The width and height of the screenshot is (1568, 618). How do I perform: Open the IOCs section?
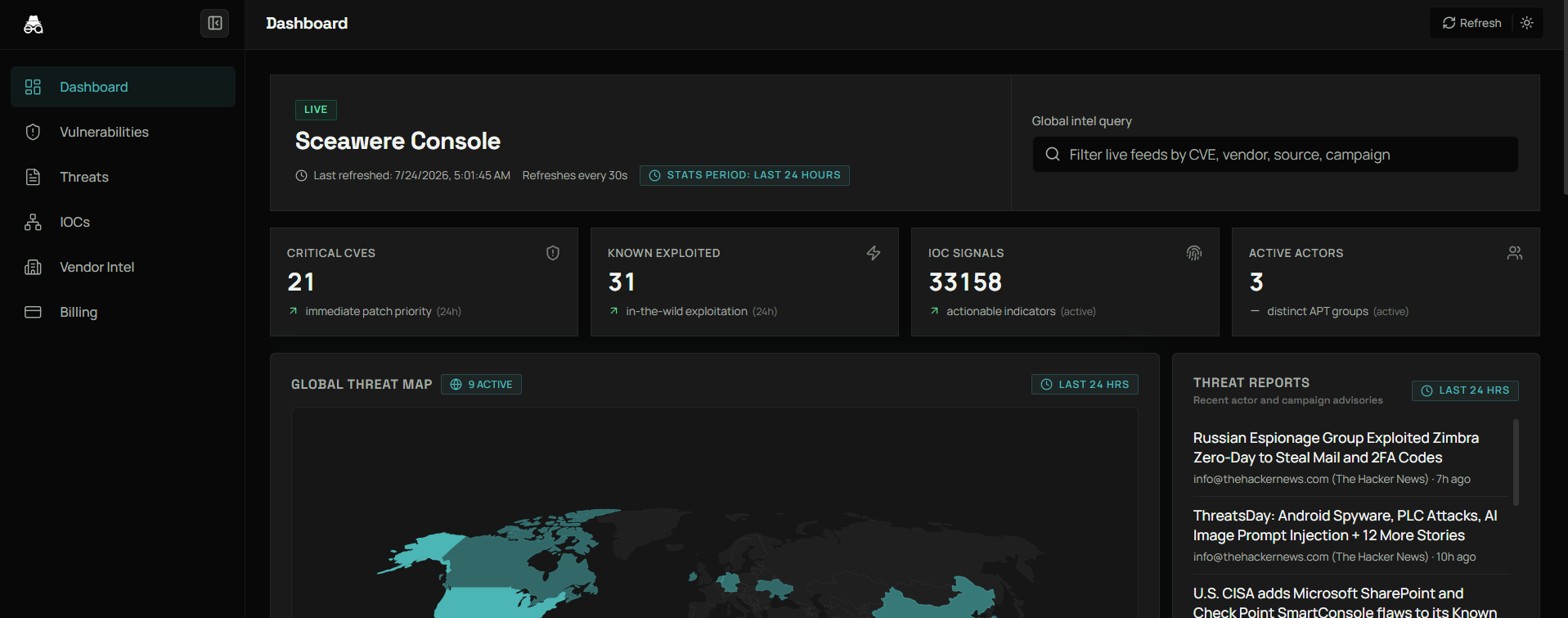click(123, 222)
